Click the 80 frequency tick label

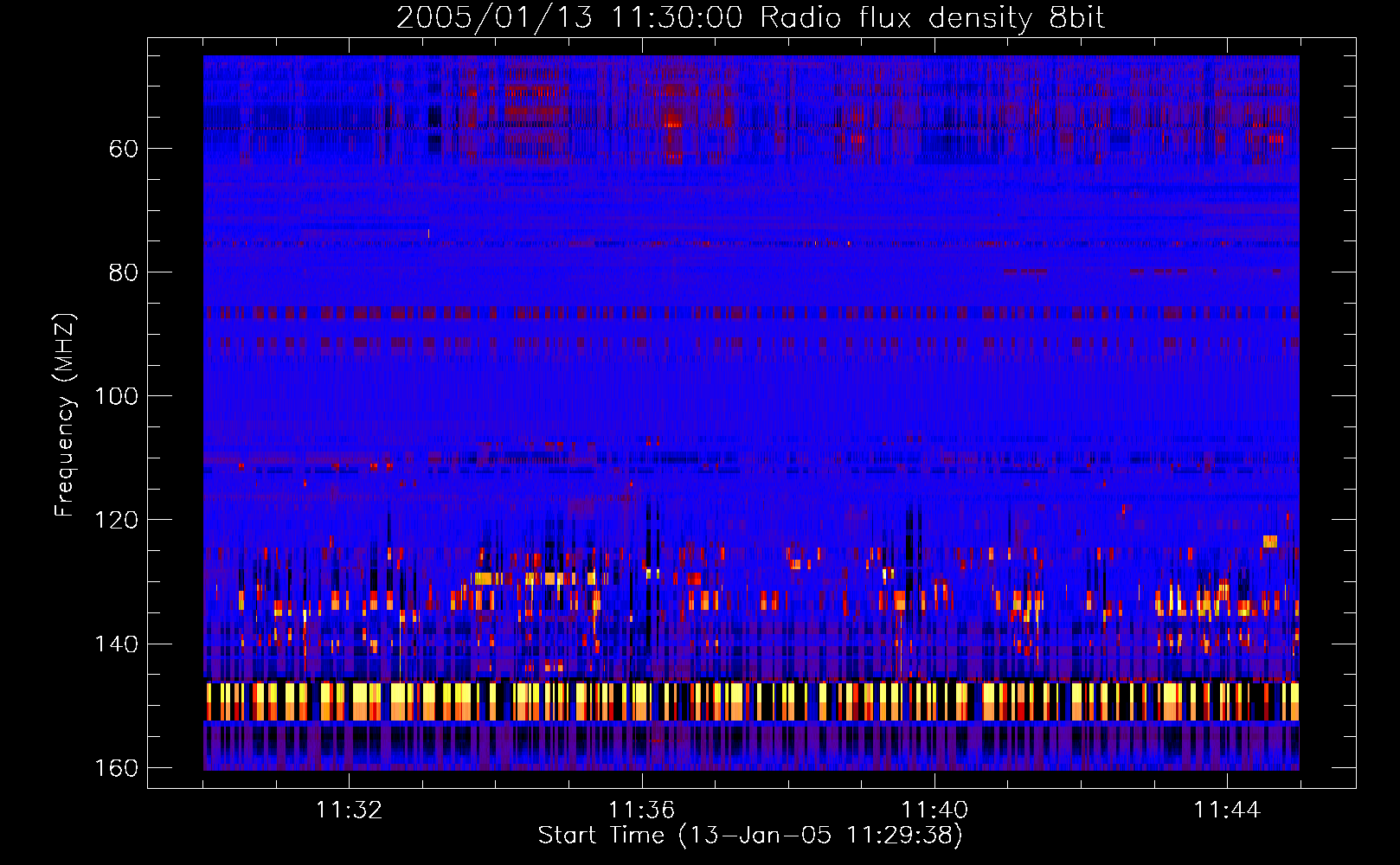[124, 272]
